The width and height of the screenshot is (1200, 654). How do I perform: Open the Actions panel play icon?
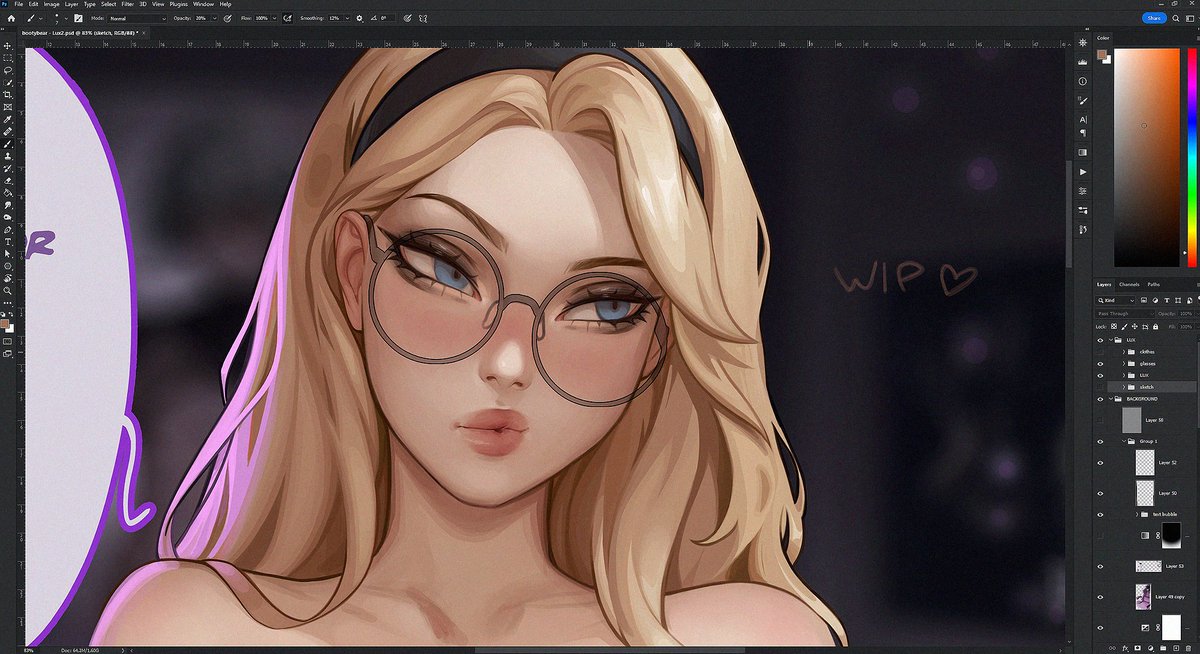[1083, 171]
